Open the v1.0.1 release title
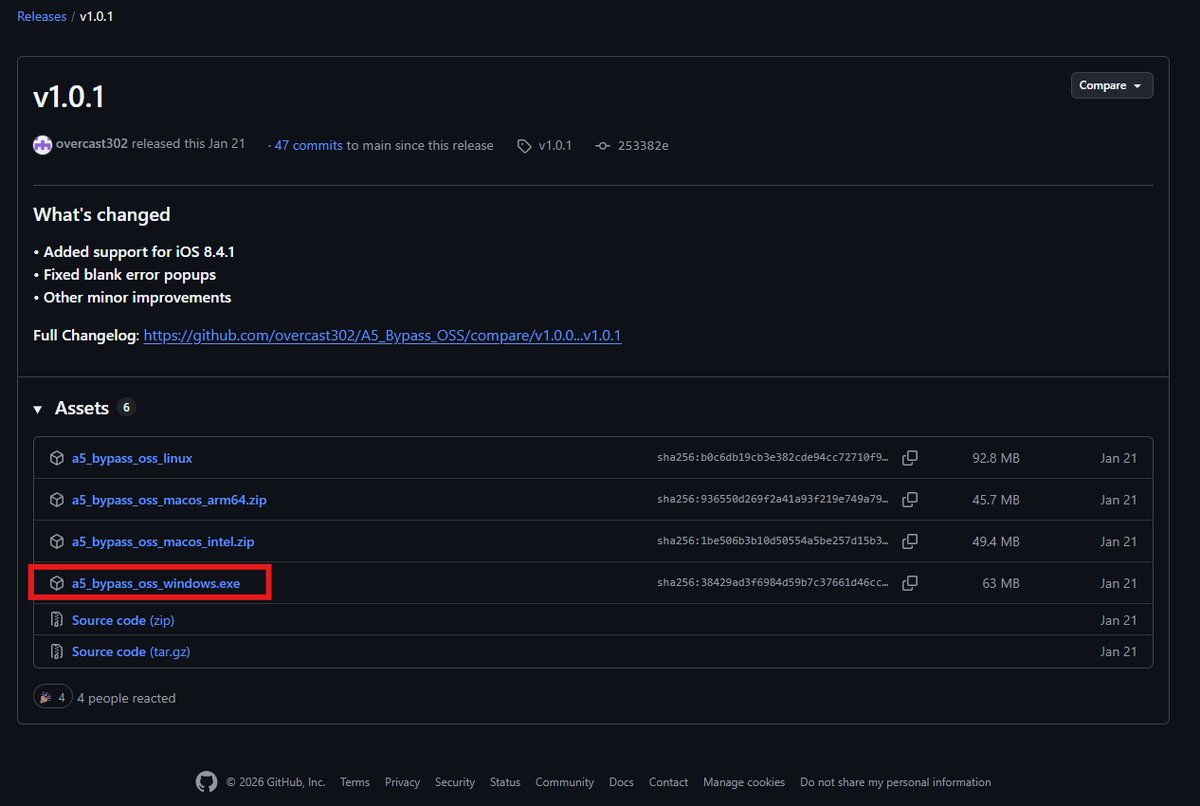 coord(69,97)
